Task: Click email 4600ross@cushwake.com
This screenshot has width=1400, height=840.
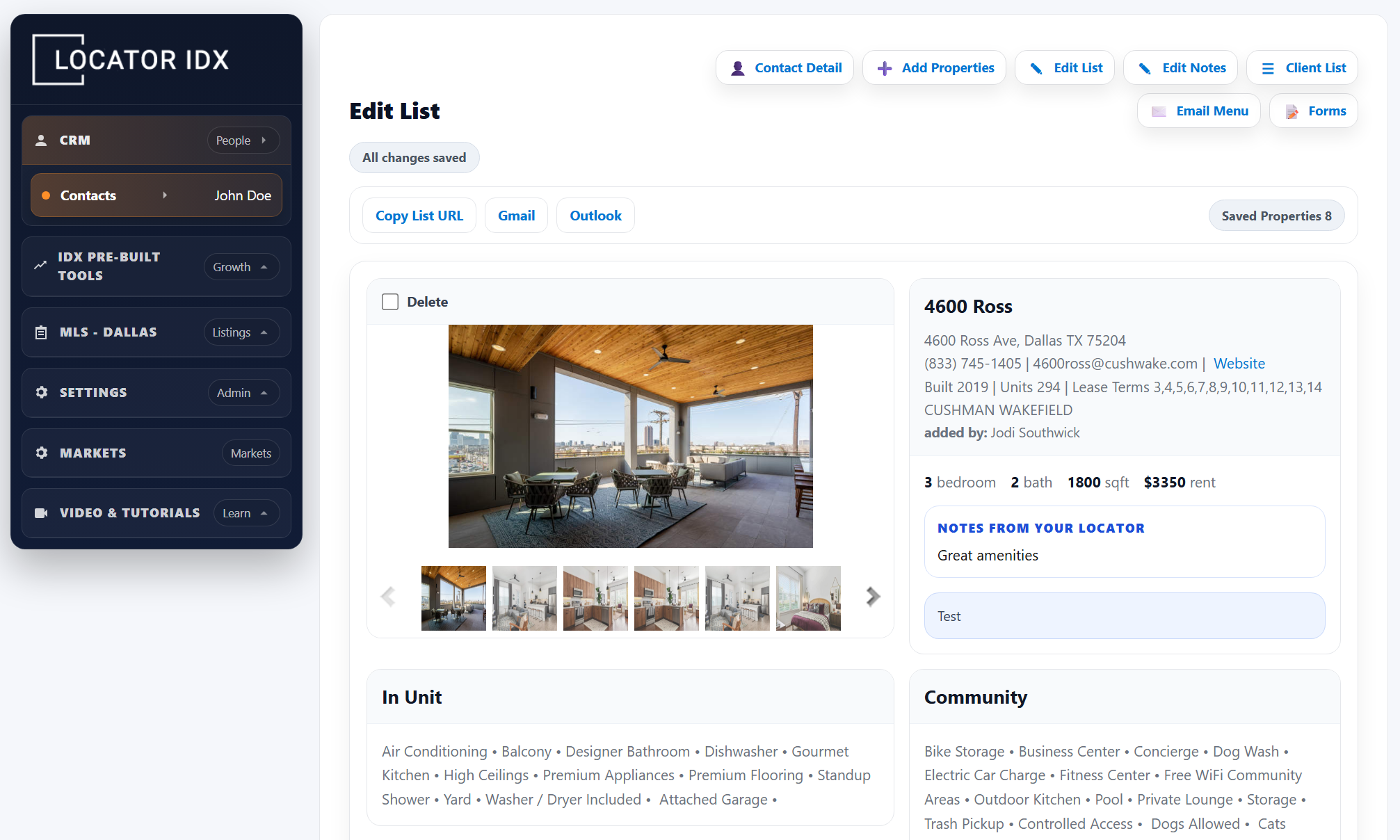Action: (1115, 364)
